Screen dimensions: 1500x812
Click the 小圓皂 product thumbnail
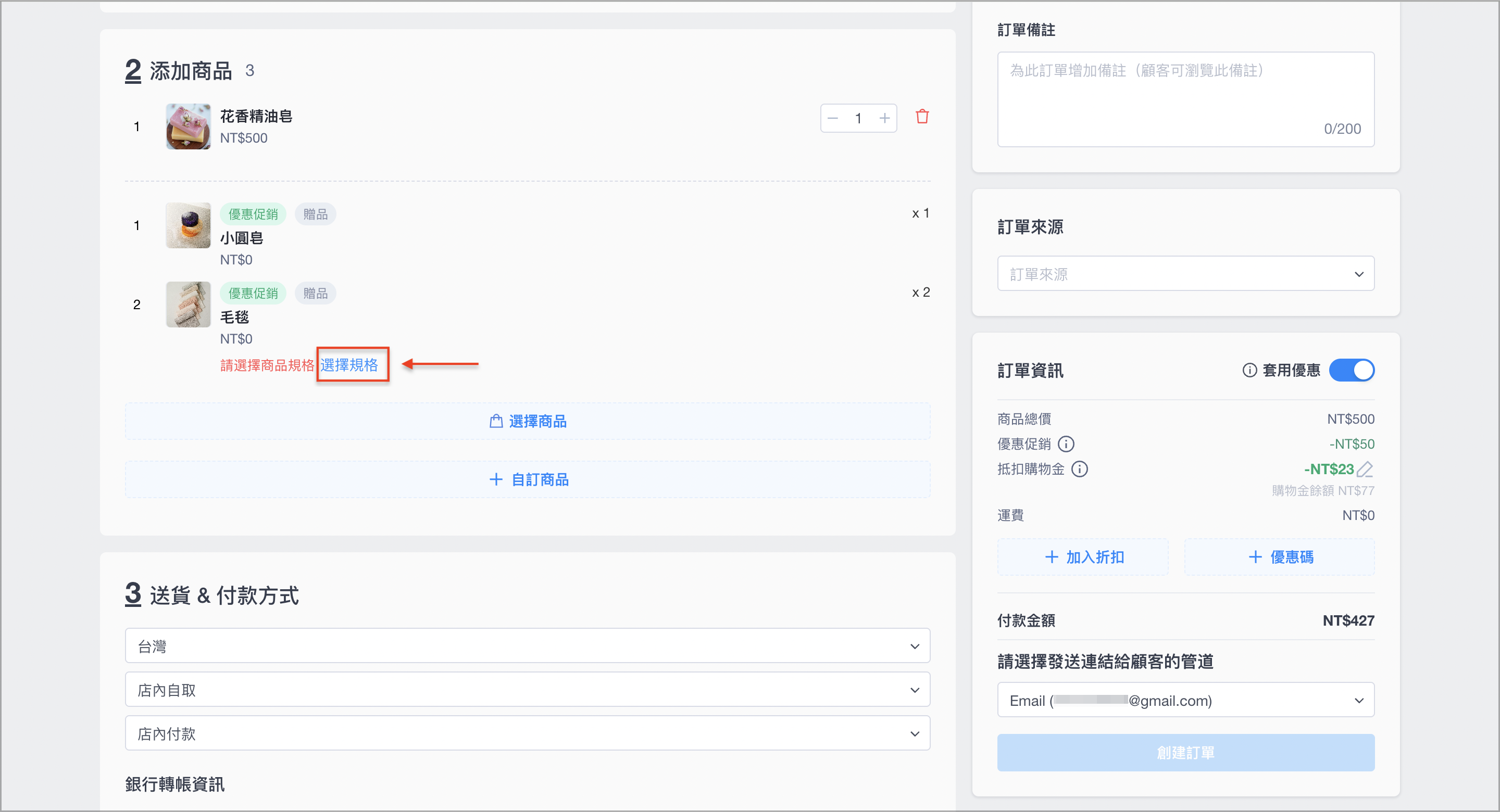pos(188,225)
